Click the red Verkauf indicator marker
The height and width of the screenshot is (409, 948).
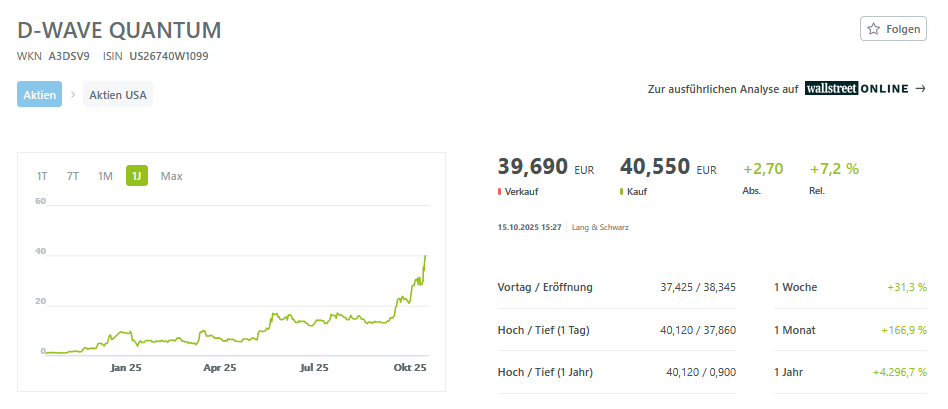pyautogui.click(x=499, y=190)
